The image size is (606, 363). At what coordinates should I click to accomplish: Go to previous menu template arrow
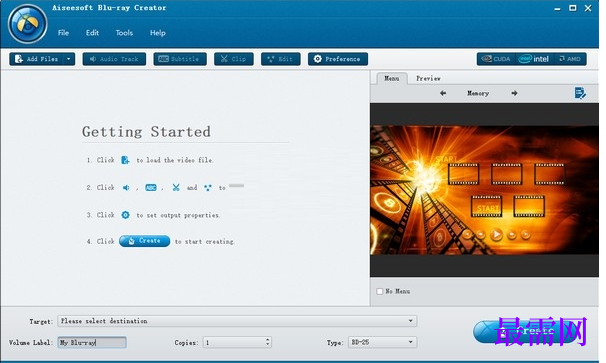tap(443, 93)
